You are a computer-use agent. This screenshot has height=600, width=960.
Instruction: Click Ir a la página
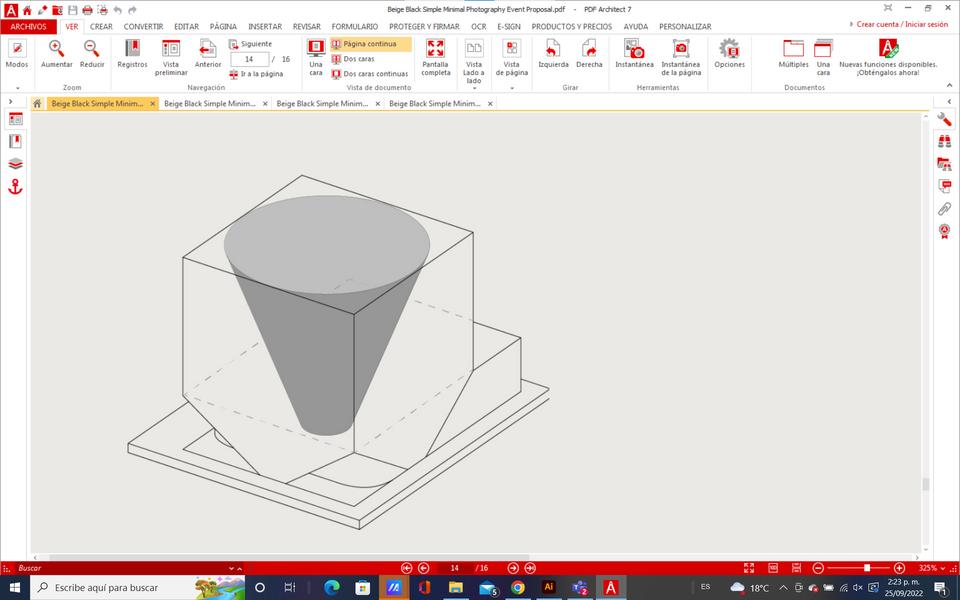pos(256,73)
